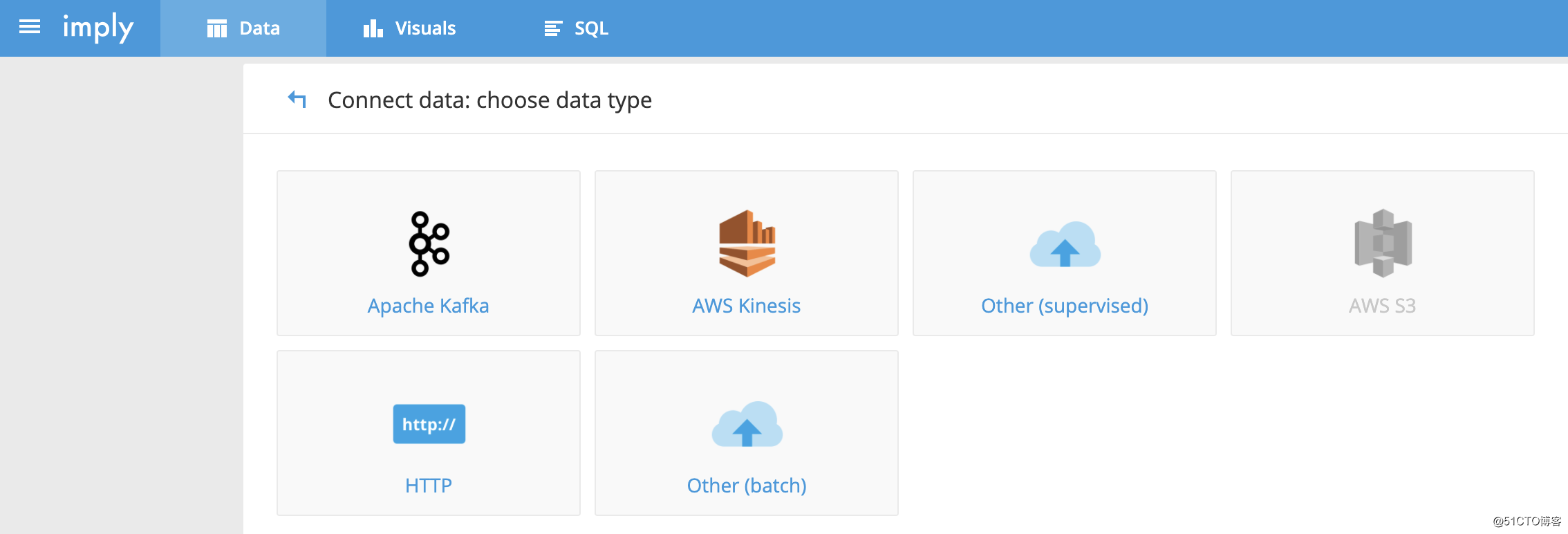
Task: Switch to the Data tab
Action: tap(243, 28)
